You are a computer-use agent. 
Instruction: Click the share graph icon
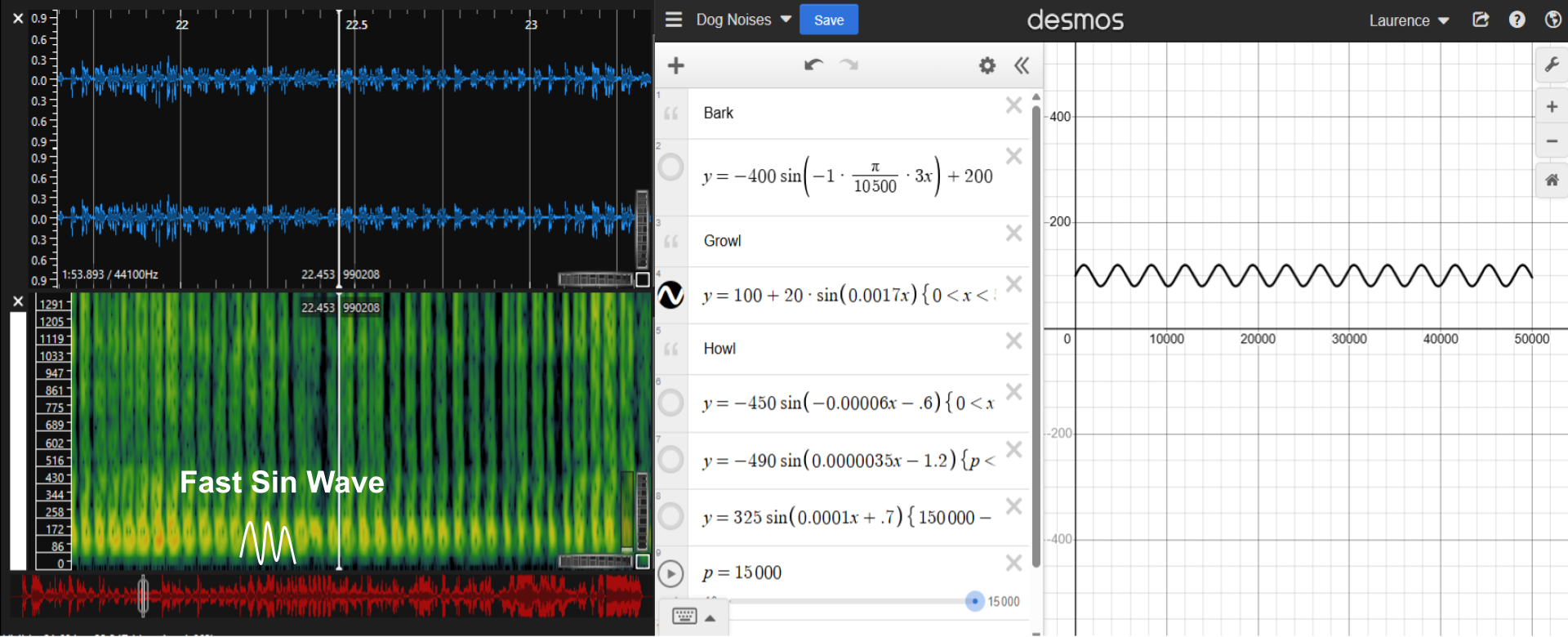point(1481,20)
